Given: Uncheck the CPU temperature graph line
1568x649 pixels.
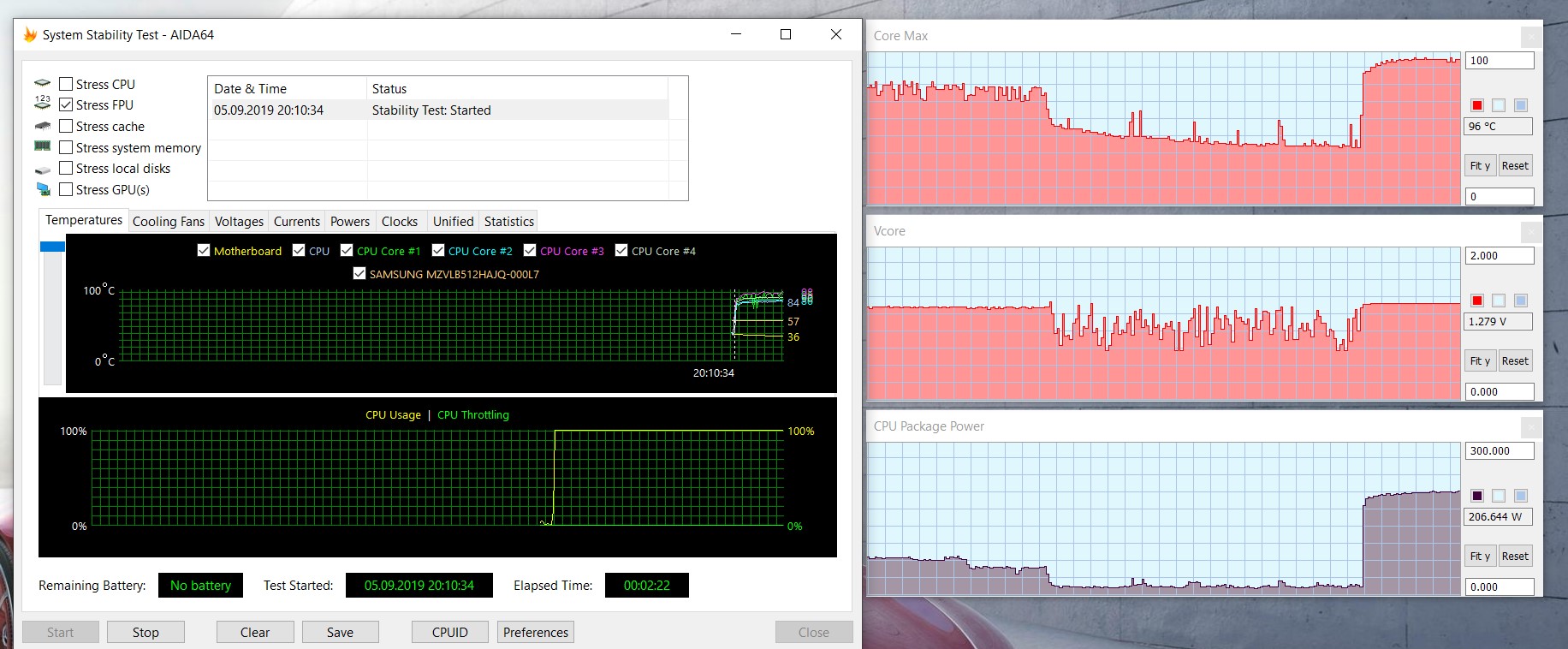Looking at the screenshot, I should (299, 250).
